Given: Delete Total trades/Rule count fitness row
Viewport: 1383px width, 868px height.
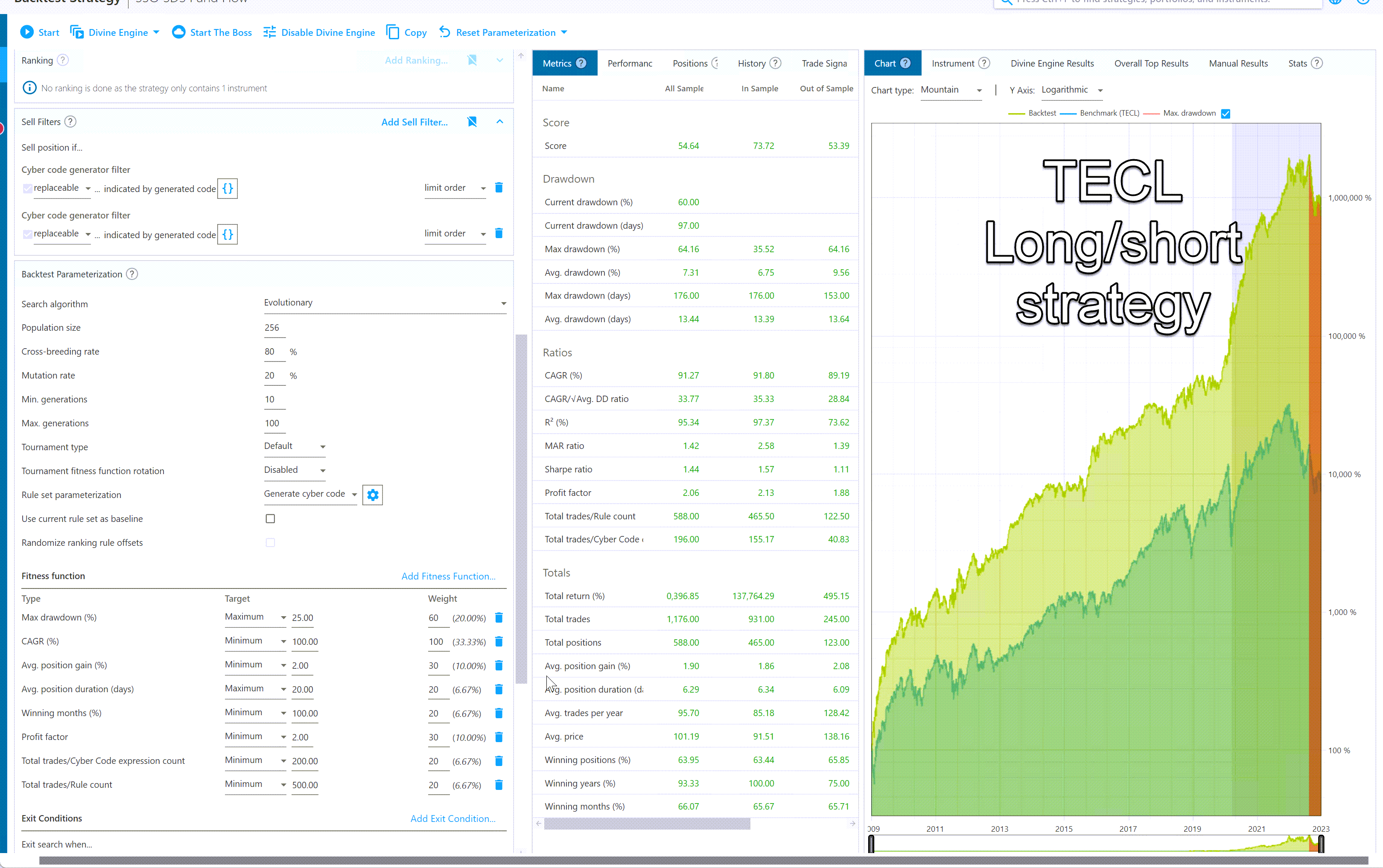Looking at the screenshot, I should [x=499, y=785].
